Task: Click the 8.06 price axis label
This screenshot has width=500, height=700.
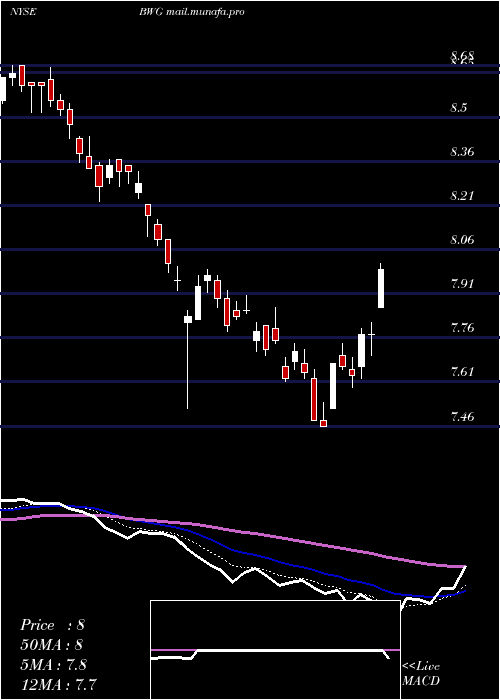Action: [462, 240]
